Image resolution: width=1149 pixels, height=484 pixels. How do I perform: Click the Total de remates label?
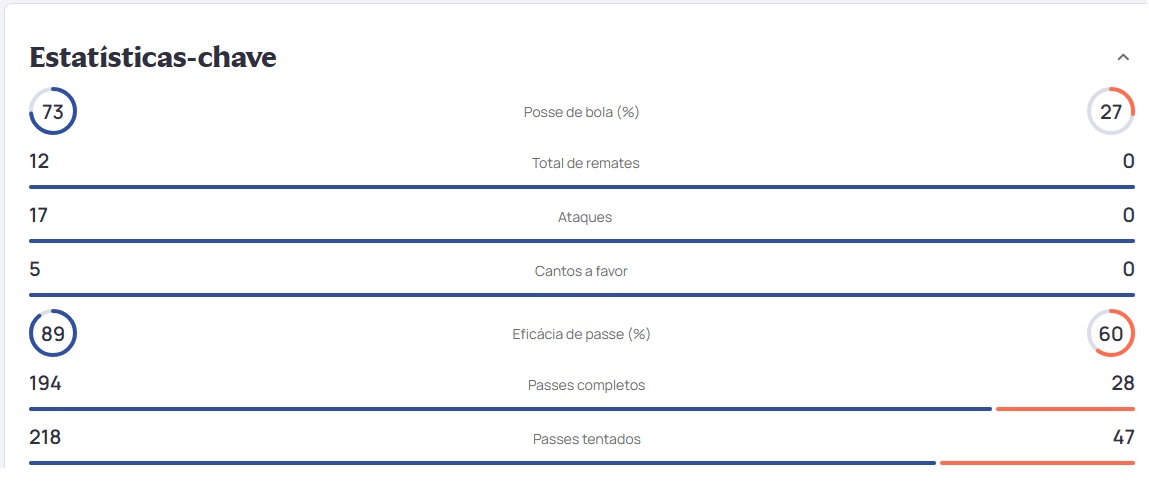pos(585,163)
